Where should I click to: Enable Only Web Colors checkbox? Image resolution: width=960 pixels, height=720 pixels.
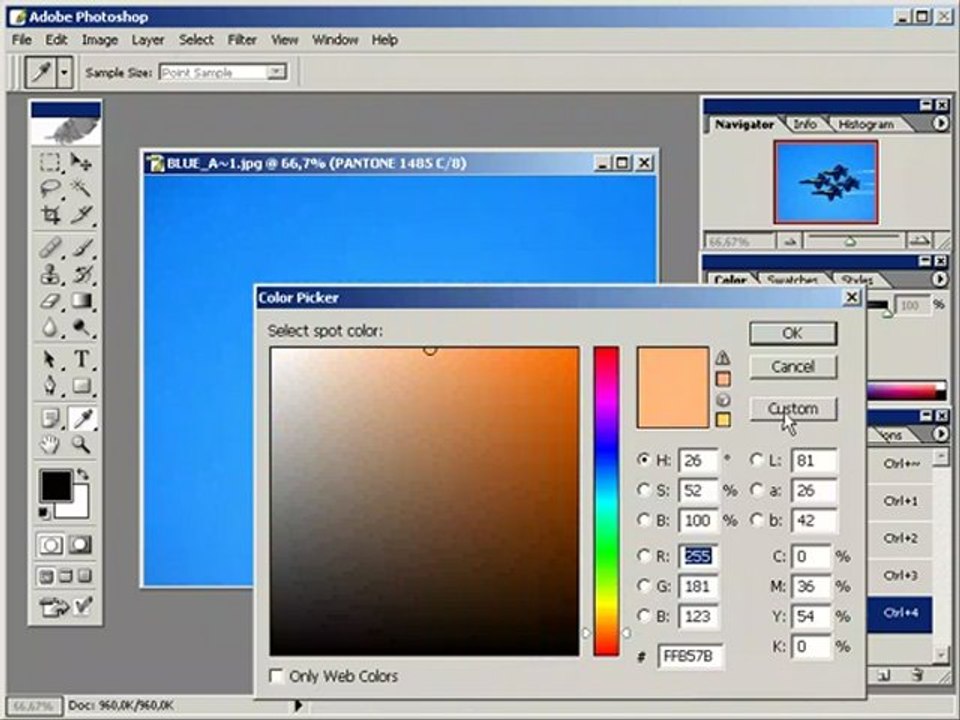[x=276, y=676]
